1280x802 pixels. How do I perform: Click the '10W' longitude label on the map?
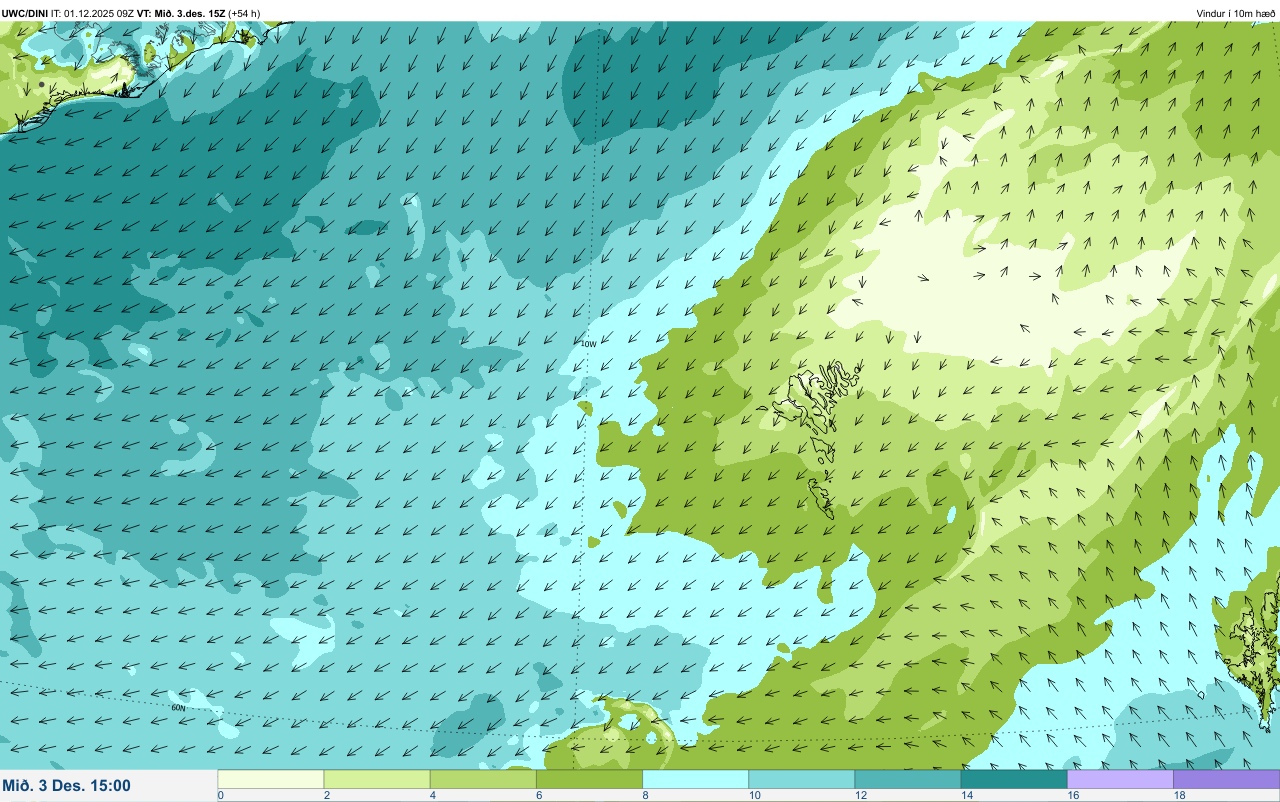tap(588, 344)
